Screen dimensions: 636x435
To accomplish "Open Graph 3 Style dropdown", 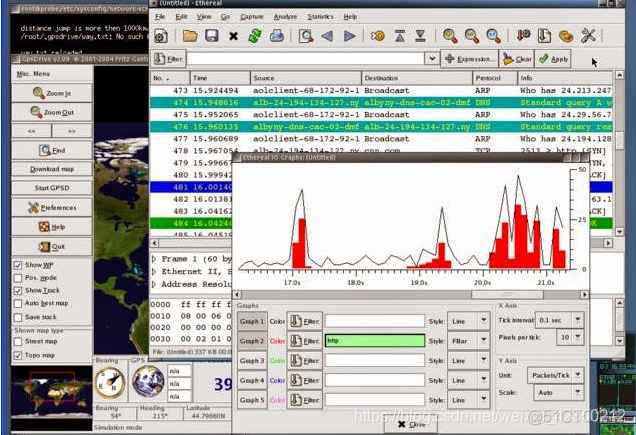I will [468, 360].
